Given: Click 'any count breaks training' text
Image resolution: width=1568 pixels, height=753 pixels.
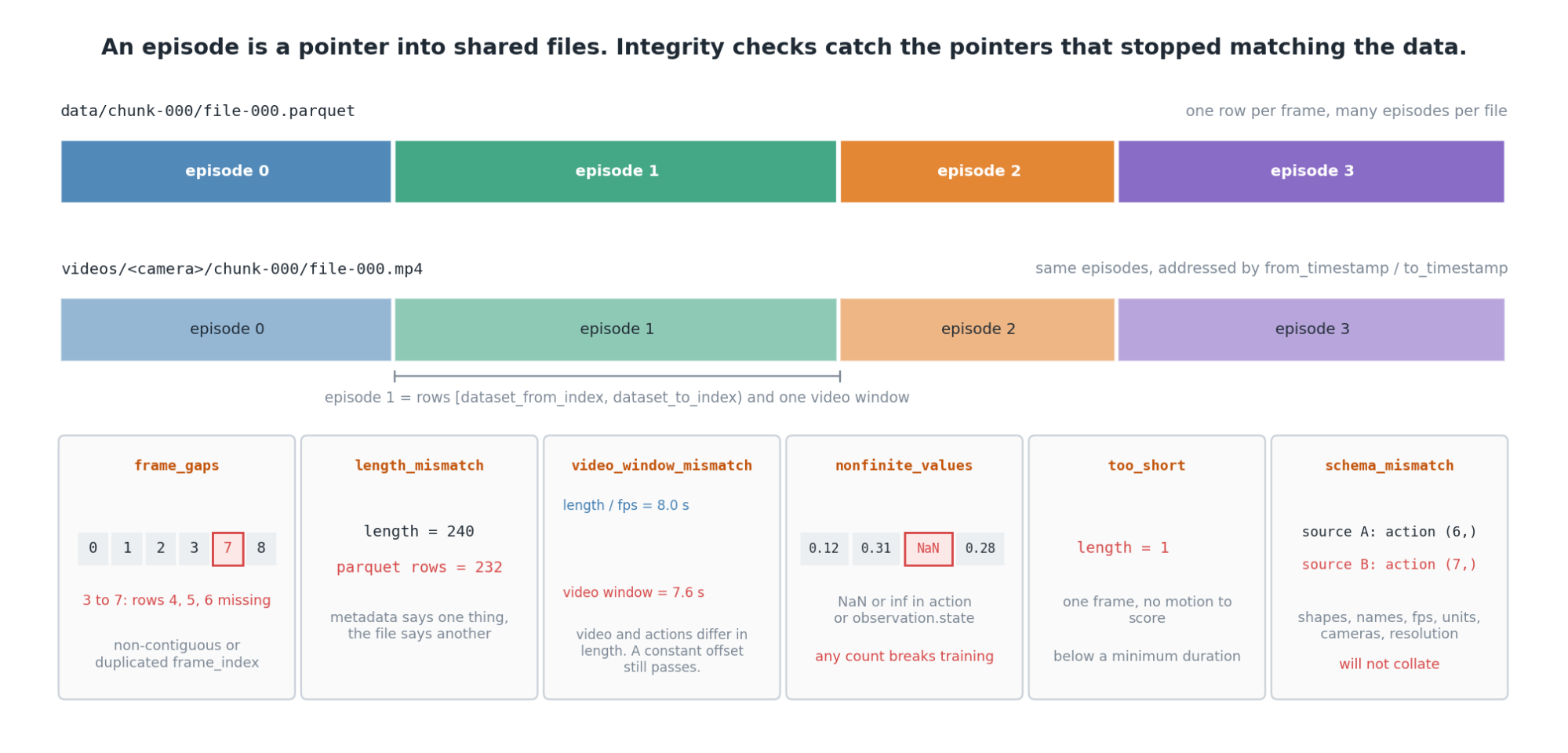Looking at the screenshot, I should click(x=904, y=657).
